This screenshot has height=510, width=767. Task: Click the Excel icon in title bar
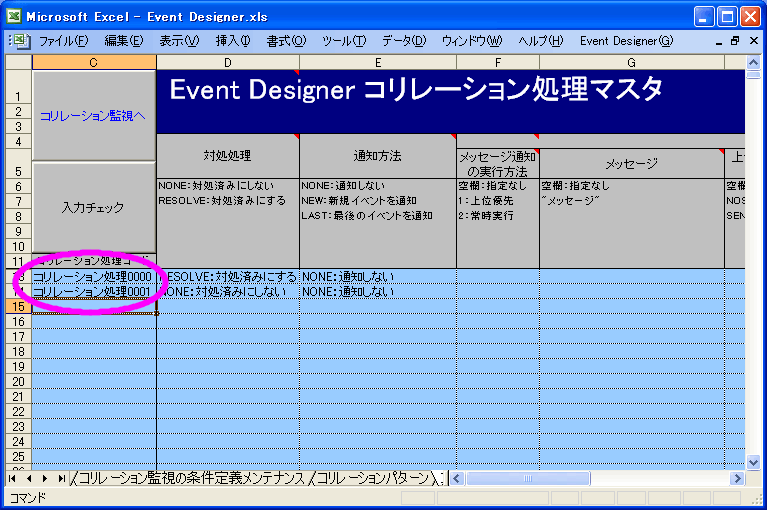14,16
